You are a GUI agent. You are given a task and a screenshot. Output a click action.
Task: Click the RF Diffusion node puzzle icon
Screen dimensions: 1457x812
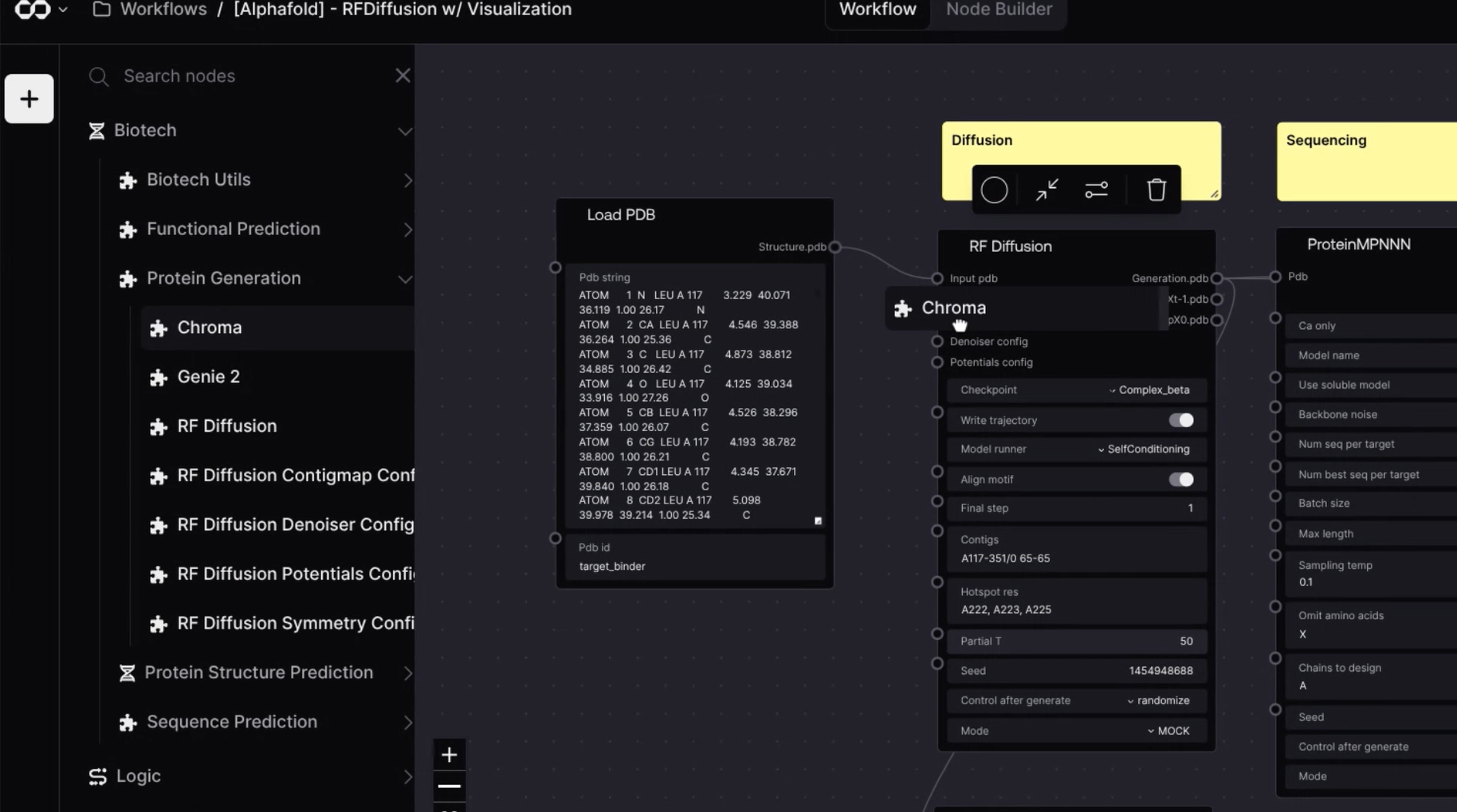158,426
